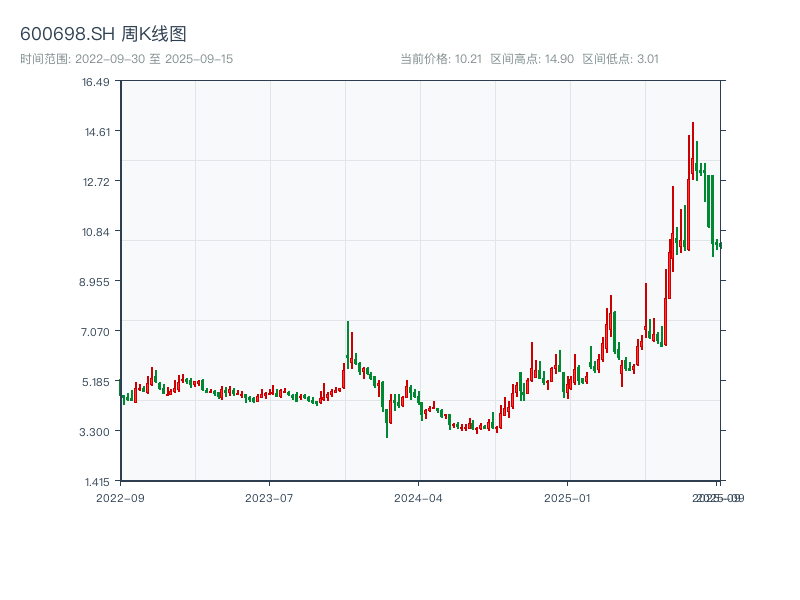Click the tall green spike candle near 7.4 in late 2023
This screenshot has width=800, height=600.
(348, 345)
